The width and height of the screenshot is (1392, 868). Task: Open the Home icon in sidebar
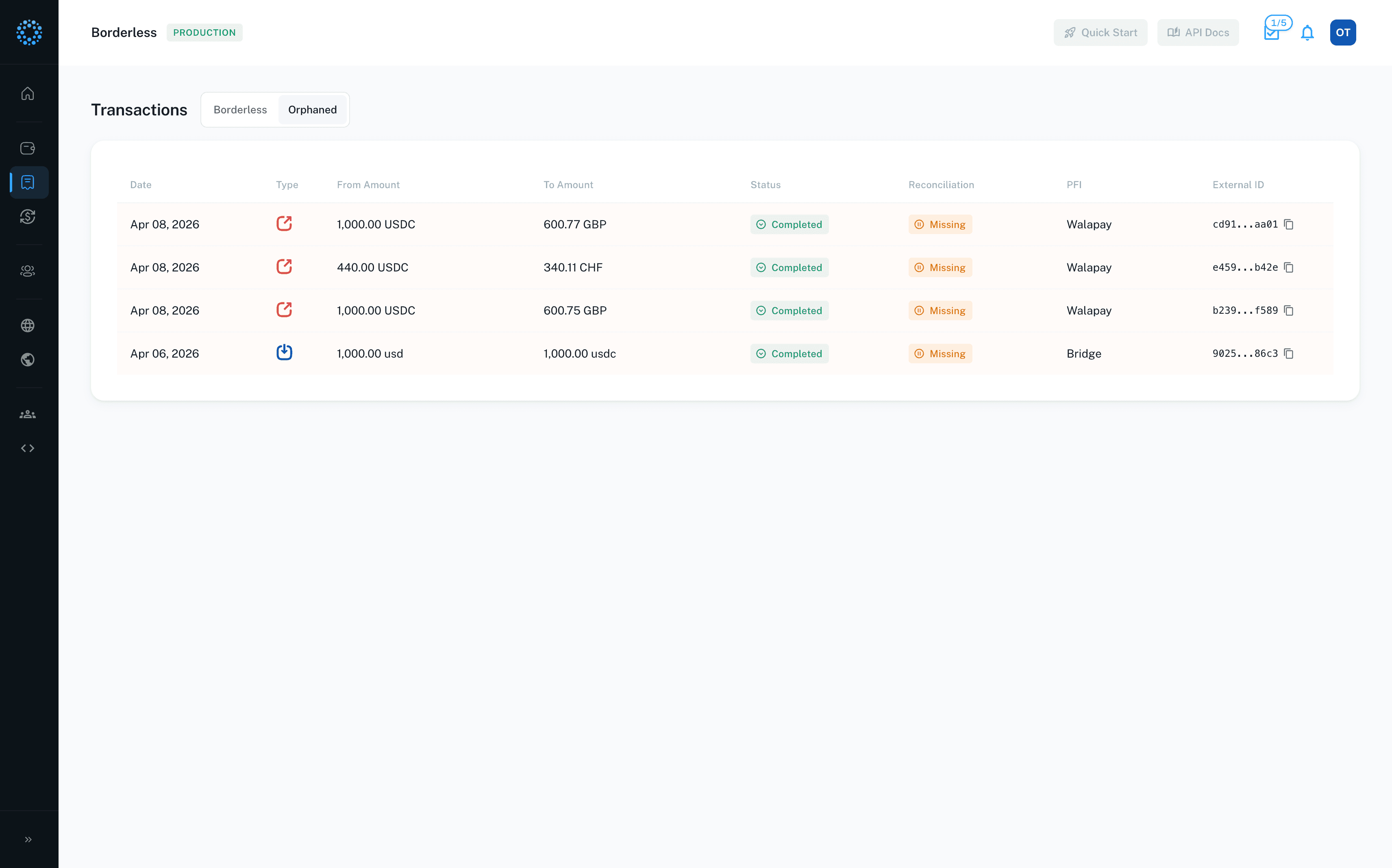pos(28,93)
